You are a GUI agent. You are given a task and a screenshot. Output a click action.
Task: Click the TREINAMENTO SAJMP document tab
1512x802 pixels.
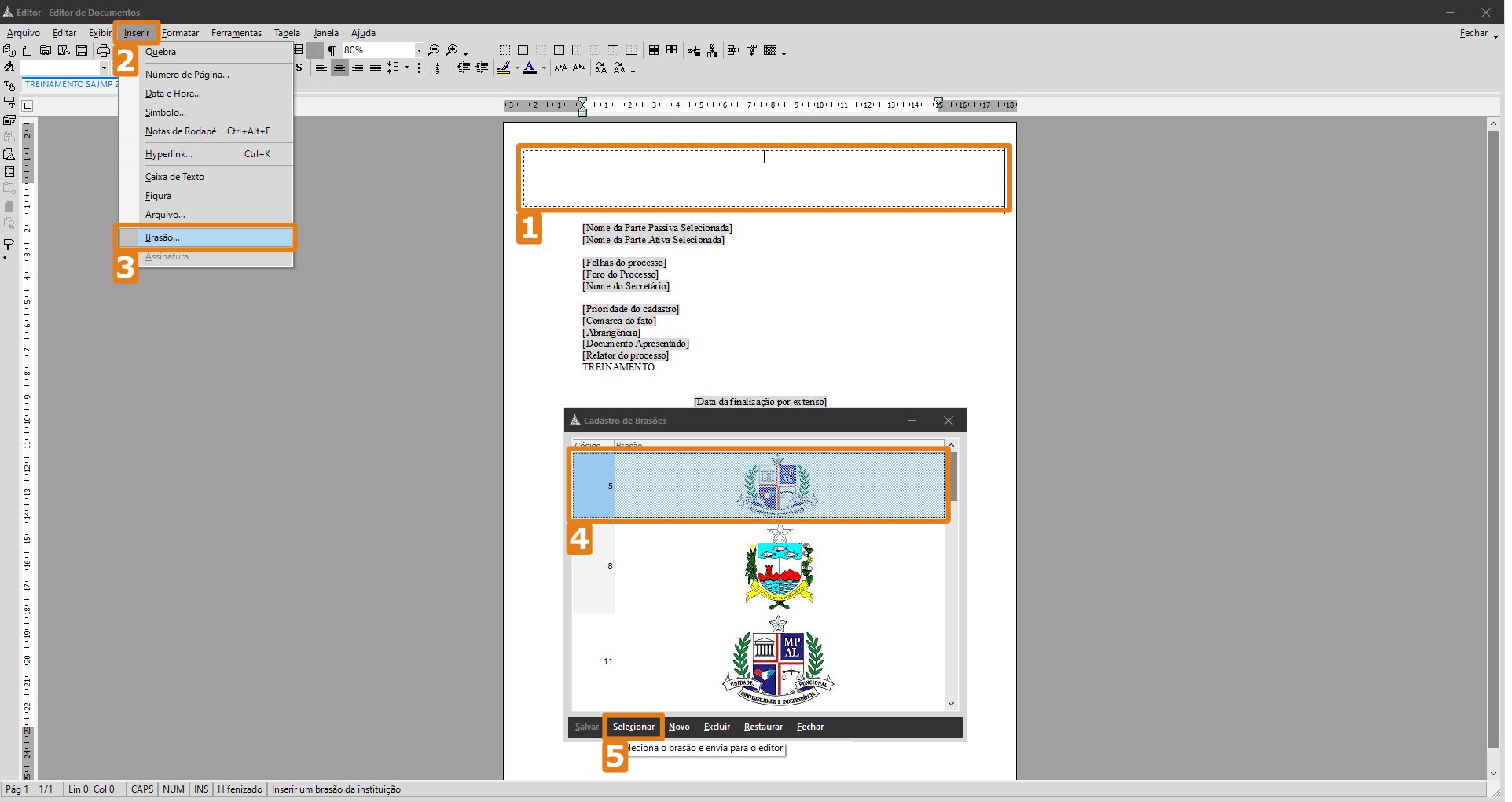71,84
